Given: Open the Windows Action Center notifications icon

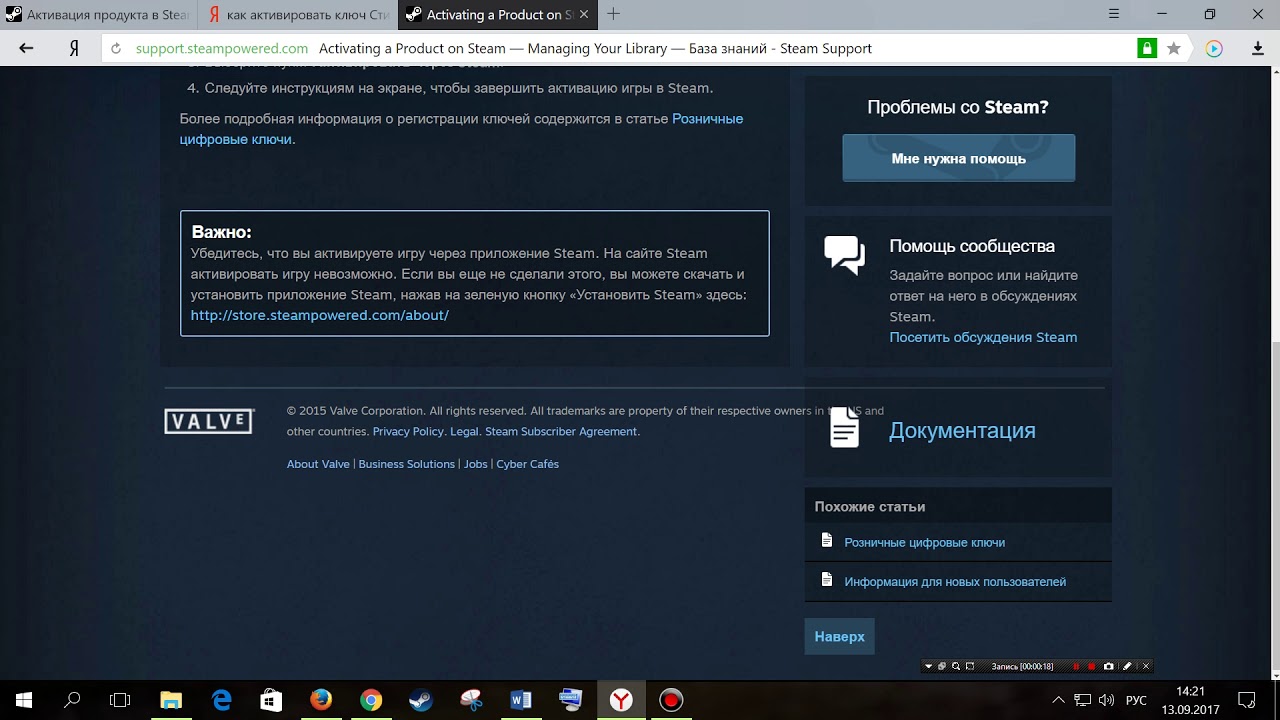Looking at the screenshot, I should pos(1247,700).
